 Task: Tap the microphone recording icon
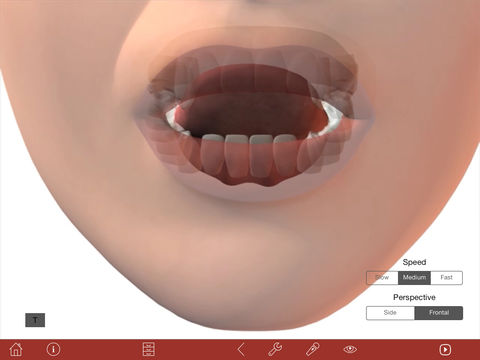pyautogui.click(x=313, y=349)
